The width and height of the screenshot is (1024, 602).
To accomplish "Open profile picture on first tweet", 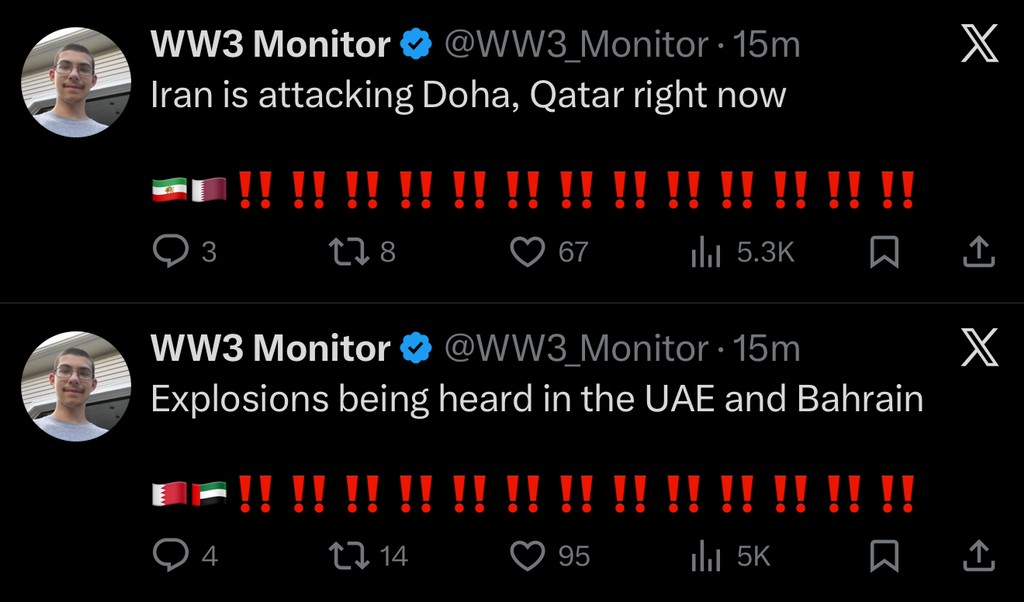I will 76,82.
